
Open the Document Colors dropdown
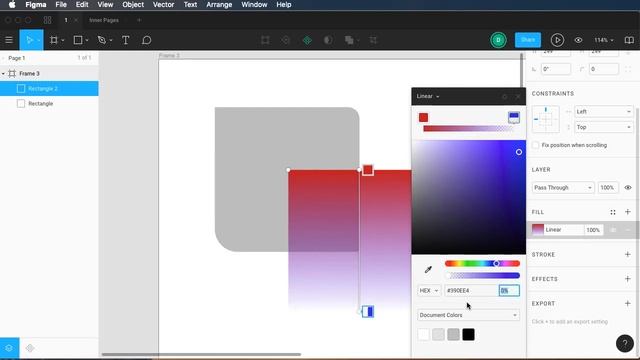[468, 315]
